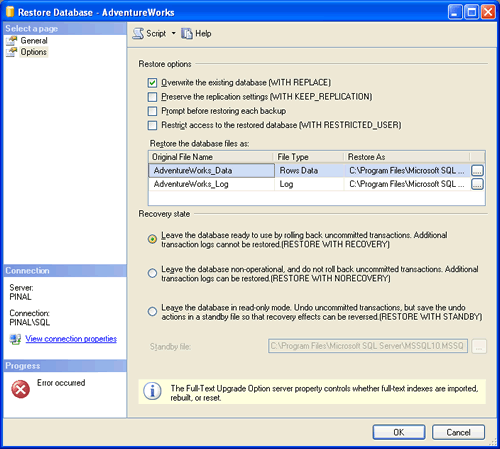Image resolution: width=500 pixels, height=449 pixels.
Task: Open the Script dropdown arrow
Action: pos(173,33)
